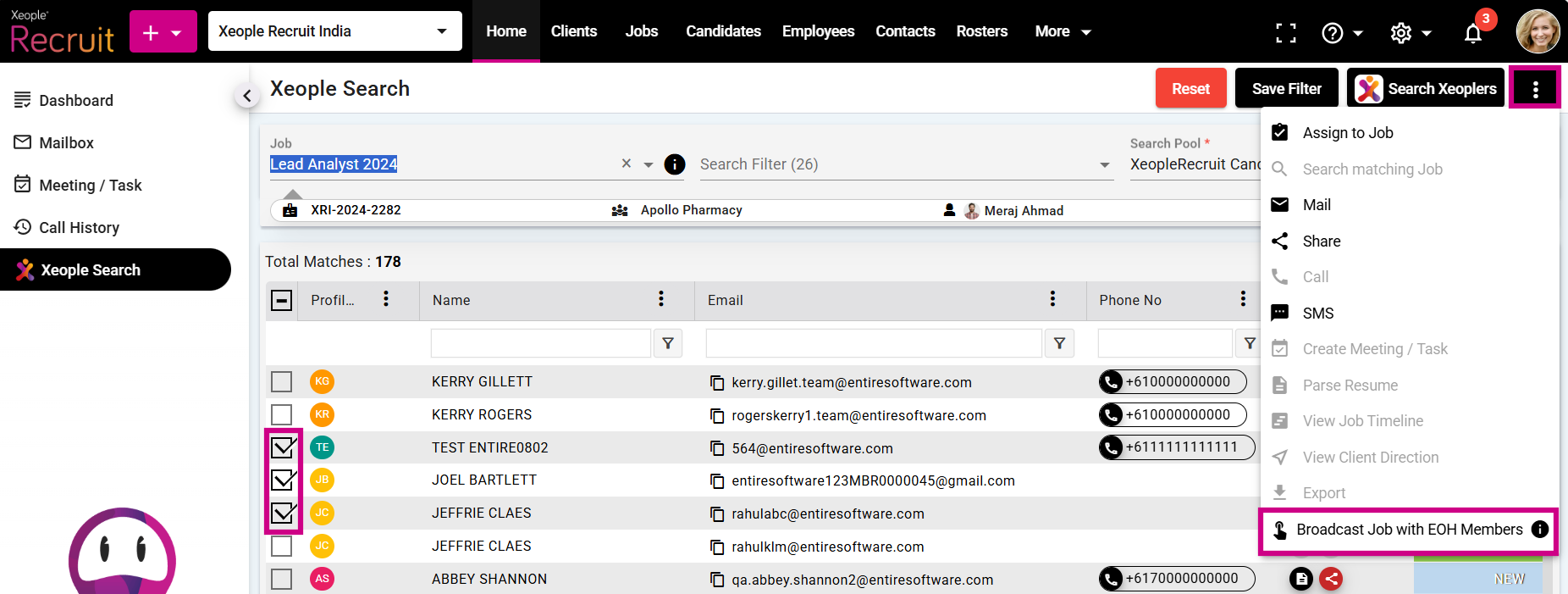1568x594 pixels.
Task: Click the Name column filter icon
Action: coord(668,343)
